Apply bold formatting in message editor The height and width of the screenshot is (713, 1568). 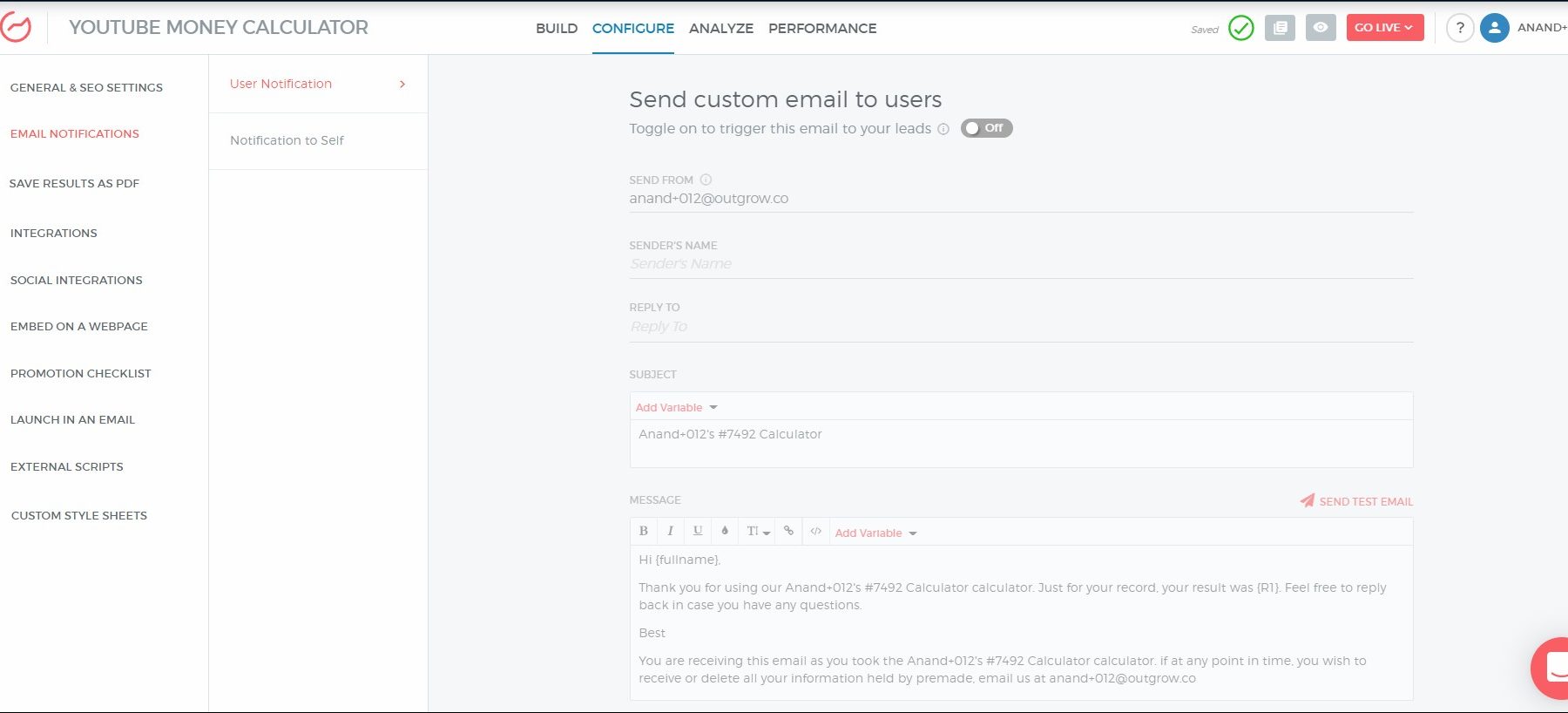pyautogui.click(x=644, y=531)
